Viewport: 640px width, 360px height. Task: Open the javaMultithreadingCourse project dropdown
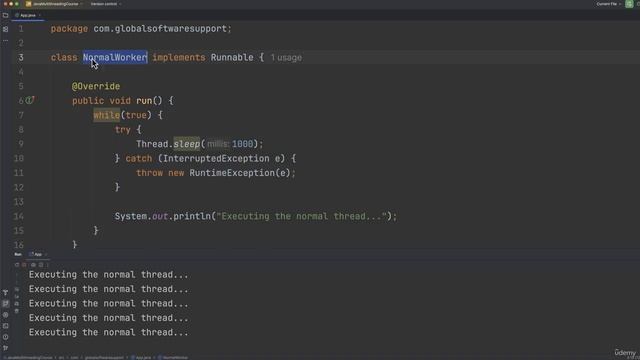point(55,4)
